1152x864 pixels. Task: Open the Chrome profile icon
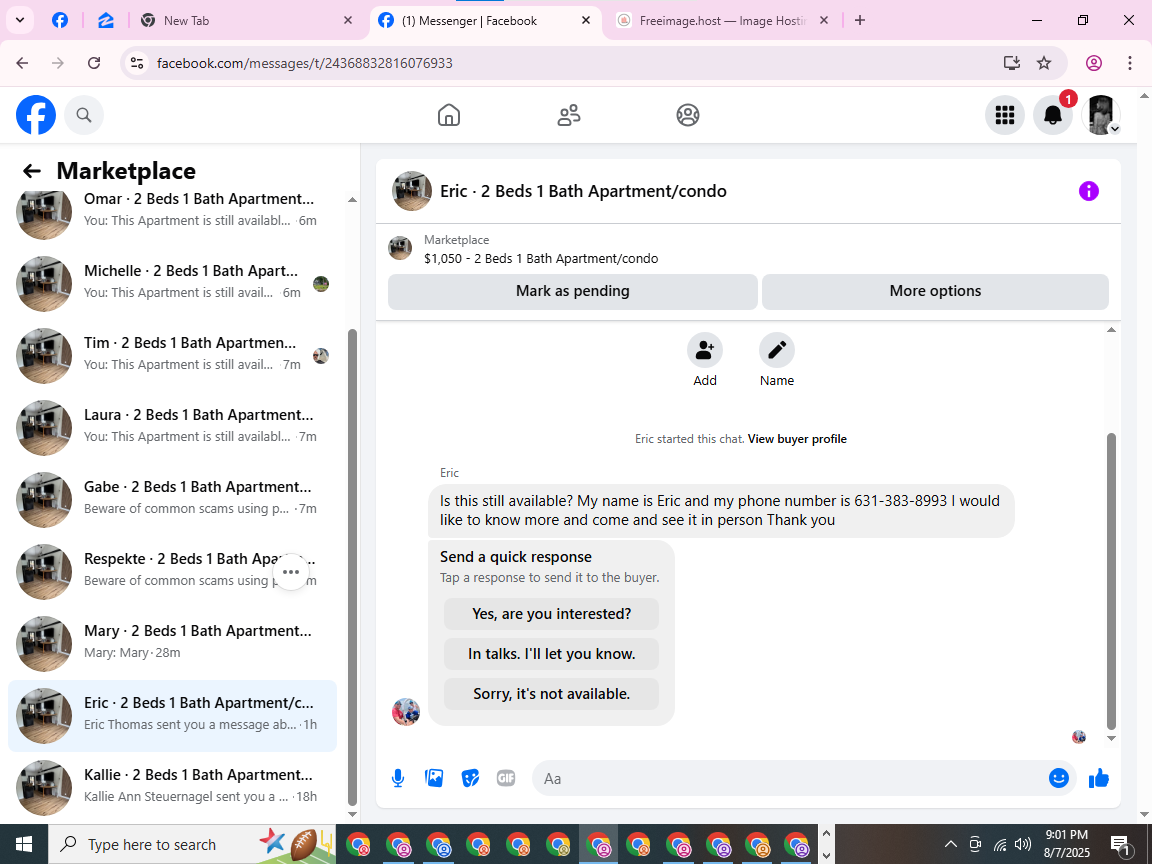(x=1094, y=63)
